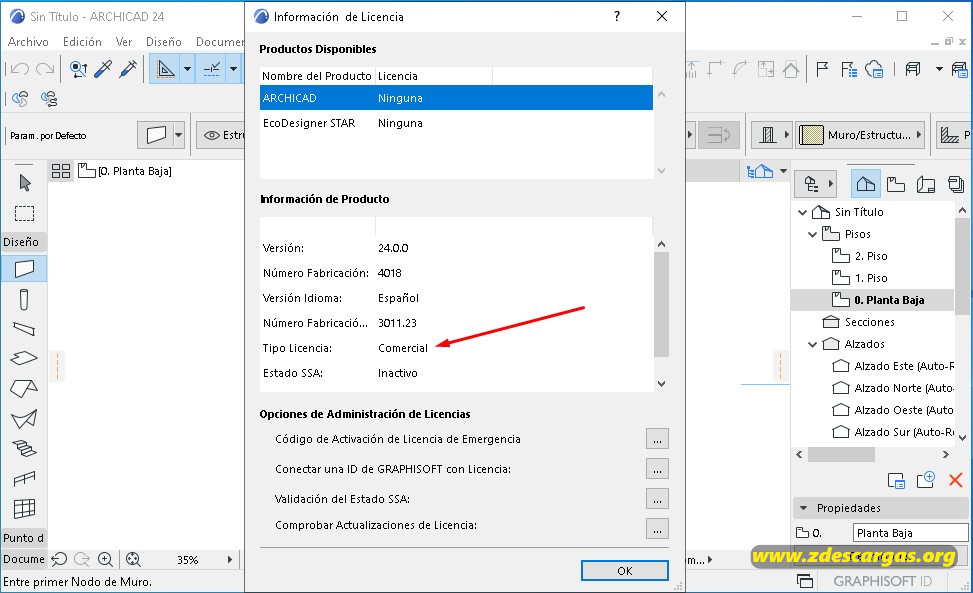Image resolution: width=973 pixels, height=593 pixels.
Task: Choose the Beam tool
Action: point(24,329)
